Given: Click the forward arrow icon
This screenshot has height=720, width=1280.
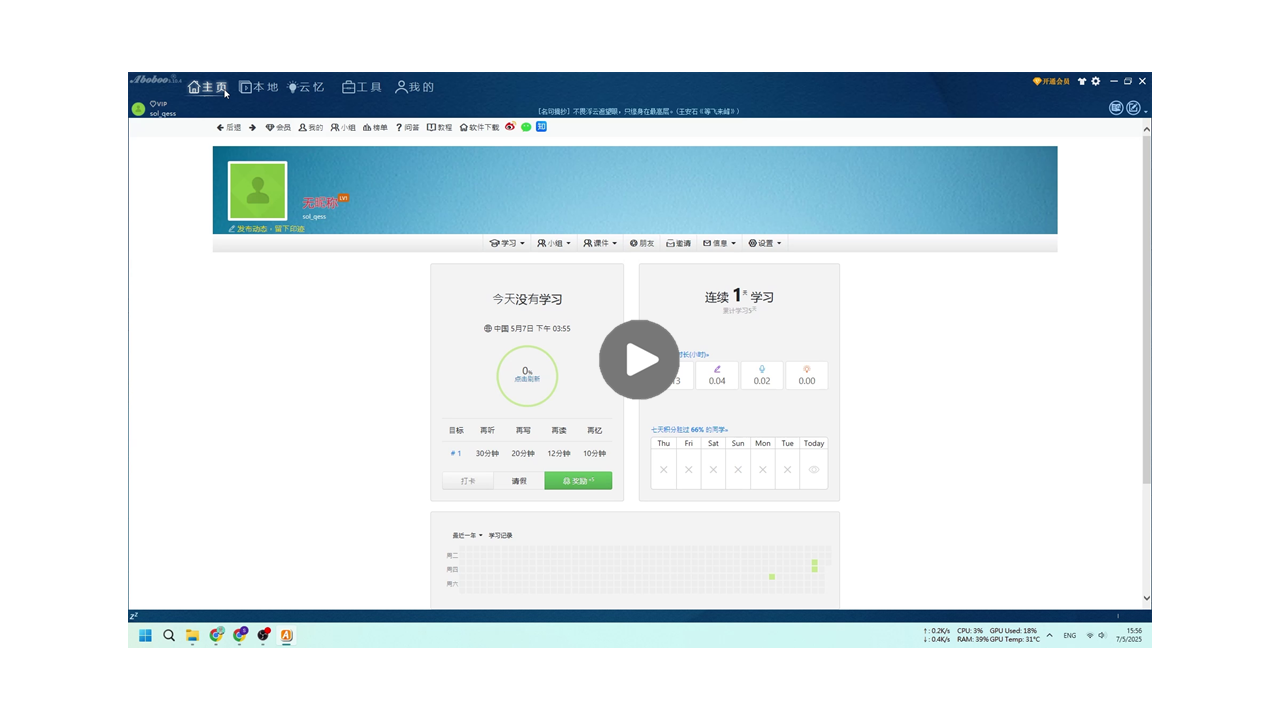Looking at the screenshot, I should click(x=253, y=127).
